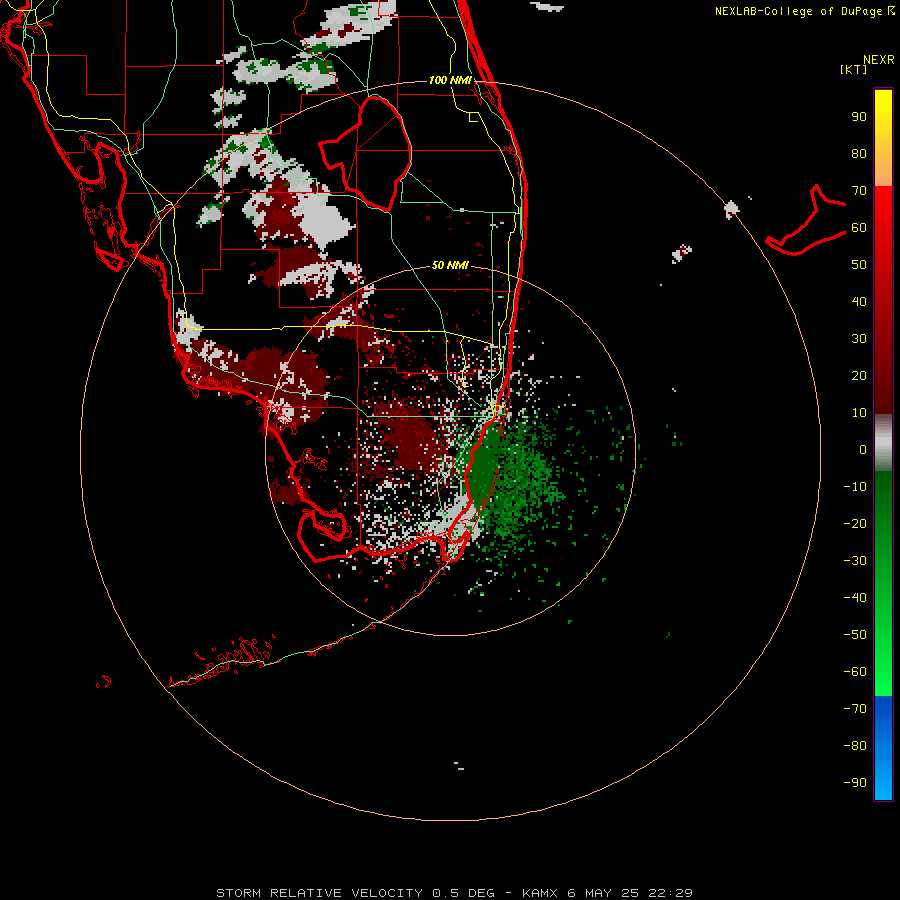900x900 pixels.
Task: Click the 20 value on velocity scale
Action: (859, 376)
